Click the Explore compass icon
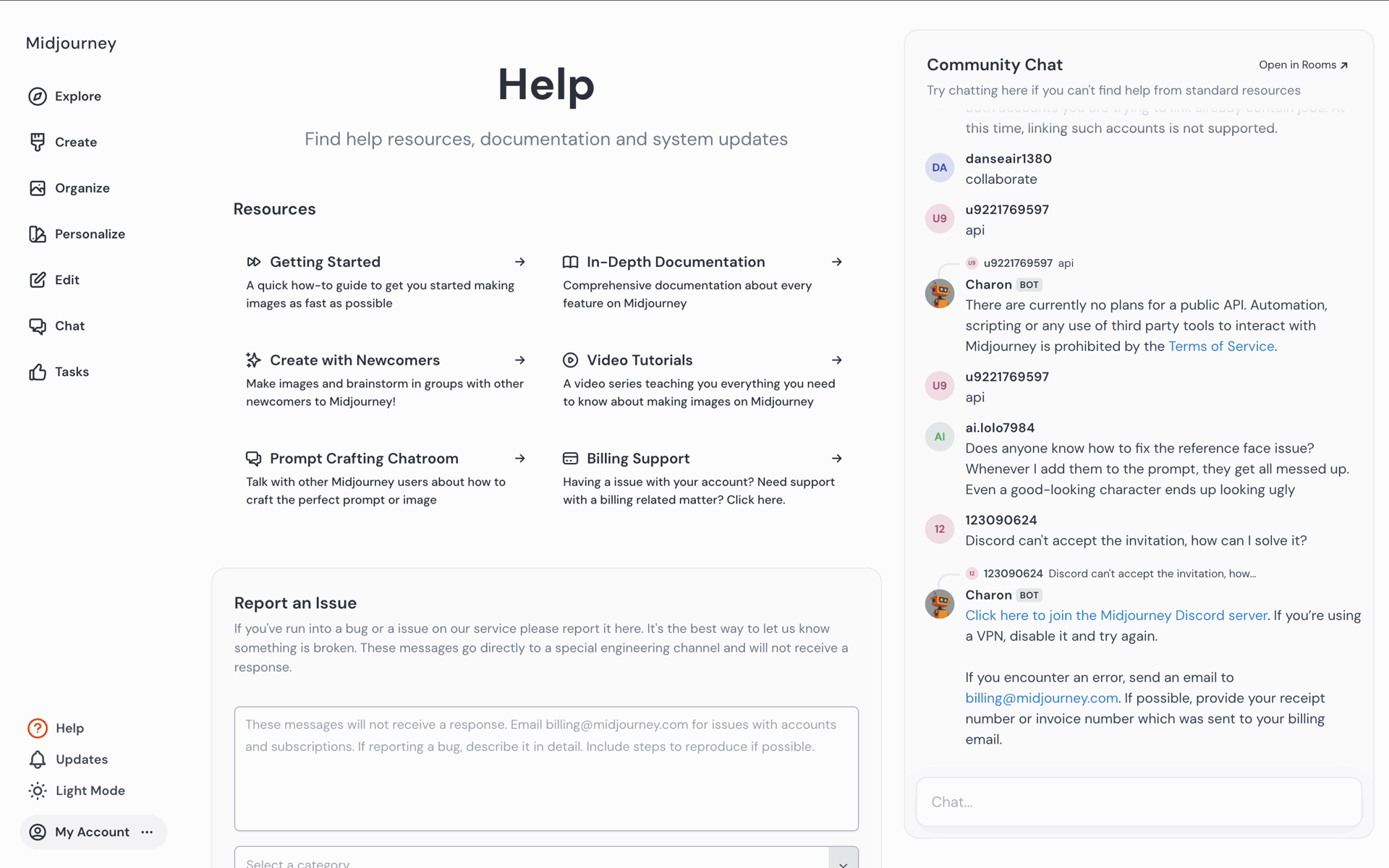The height and width of the screenshot is (868, 1389). tap(38, 96)
